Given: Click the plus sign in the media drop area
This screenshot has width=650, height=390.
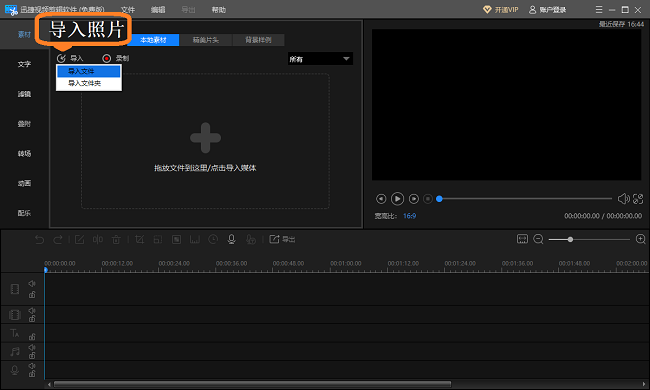Looking at the screenshot, I should (205, 138).
